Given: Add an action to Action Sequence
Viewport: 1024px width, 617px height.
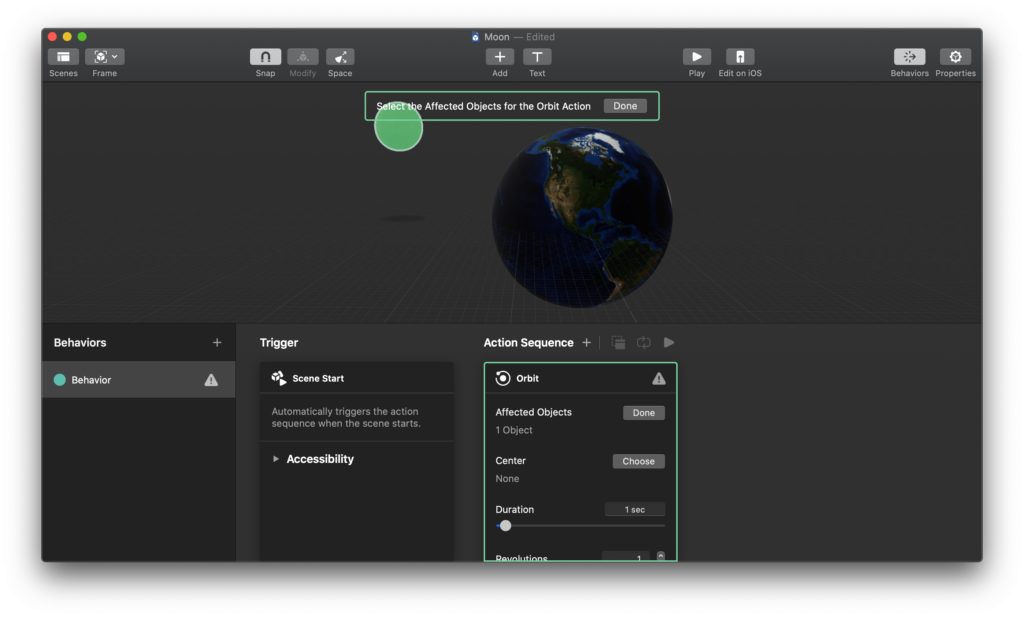Looking at the screenshot, I should coord(586,343).
